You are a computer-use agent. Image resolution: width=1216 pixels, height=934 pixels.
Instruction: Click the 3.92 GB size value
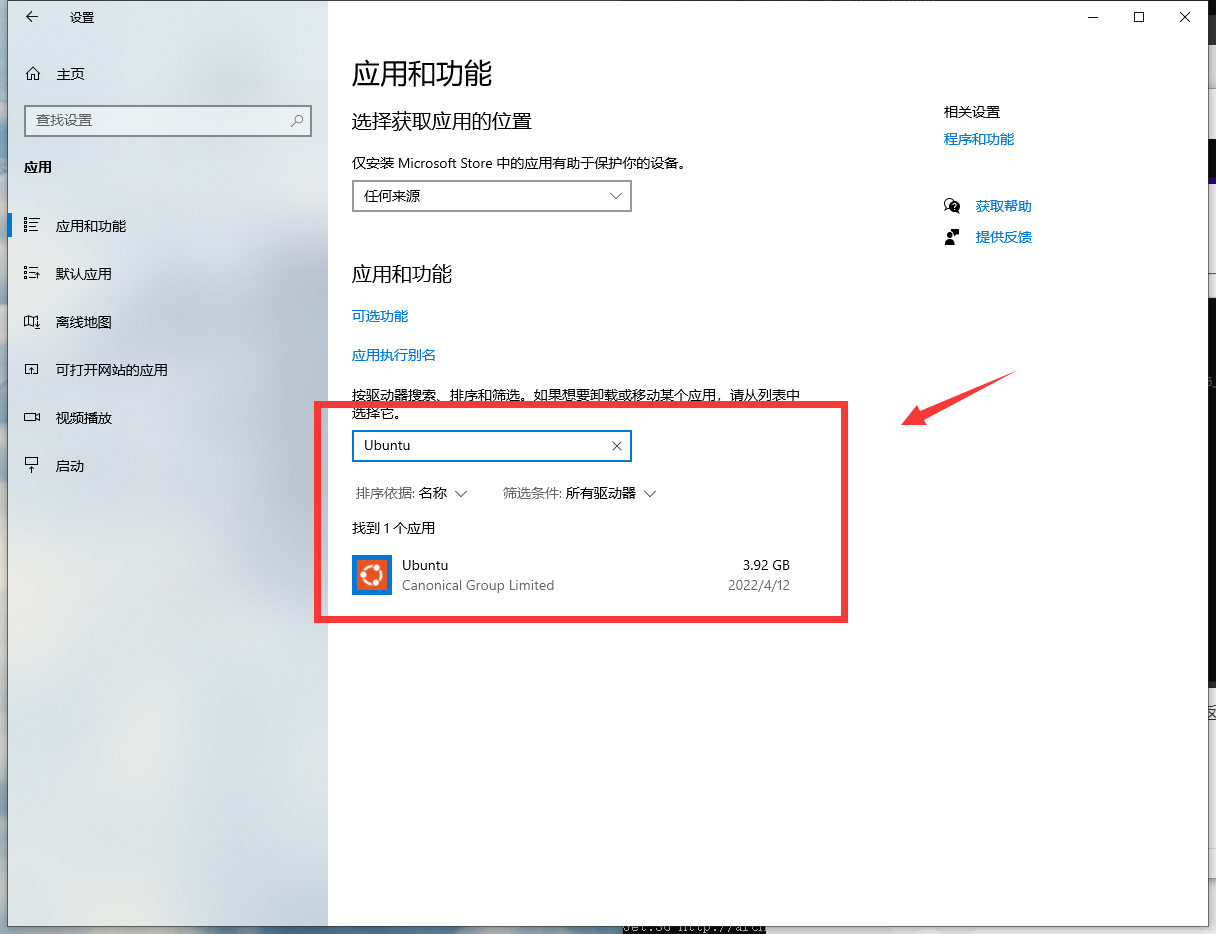(766, 565)
